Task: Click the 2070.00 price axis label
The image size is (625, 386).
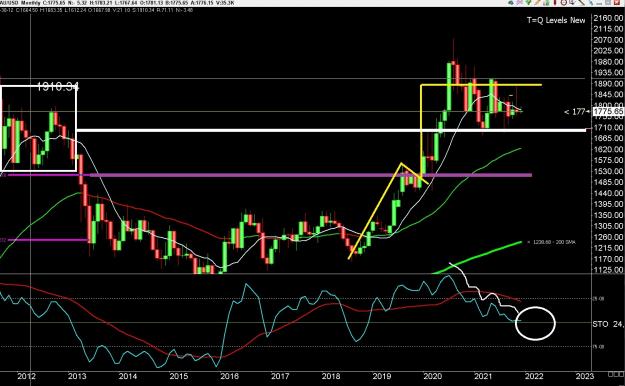Action: [x=608, y=40]
